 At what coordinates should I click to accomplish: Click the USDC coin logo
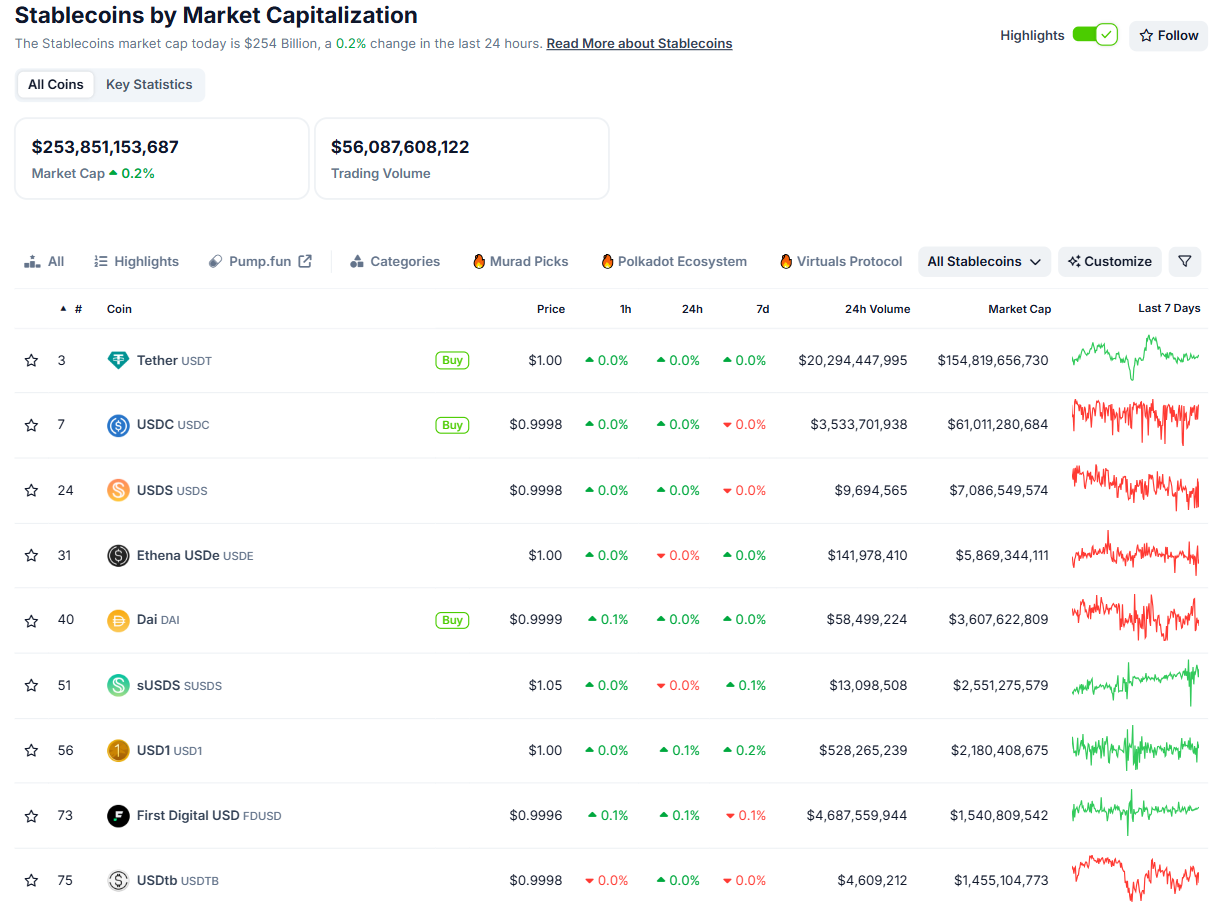(118, 425)
